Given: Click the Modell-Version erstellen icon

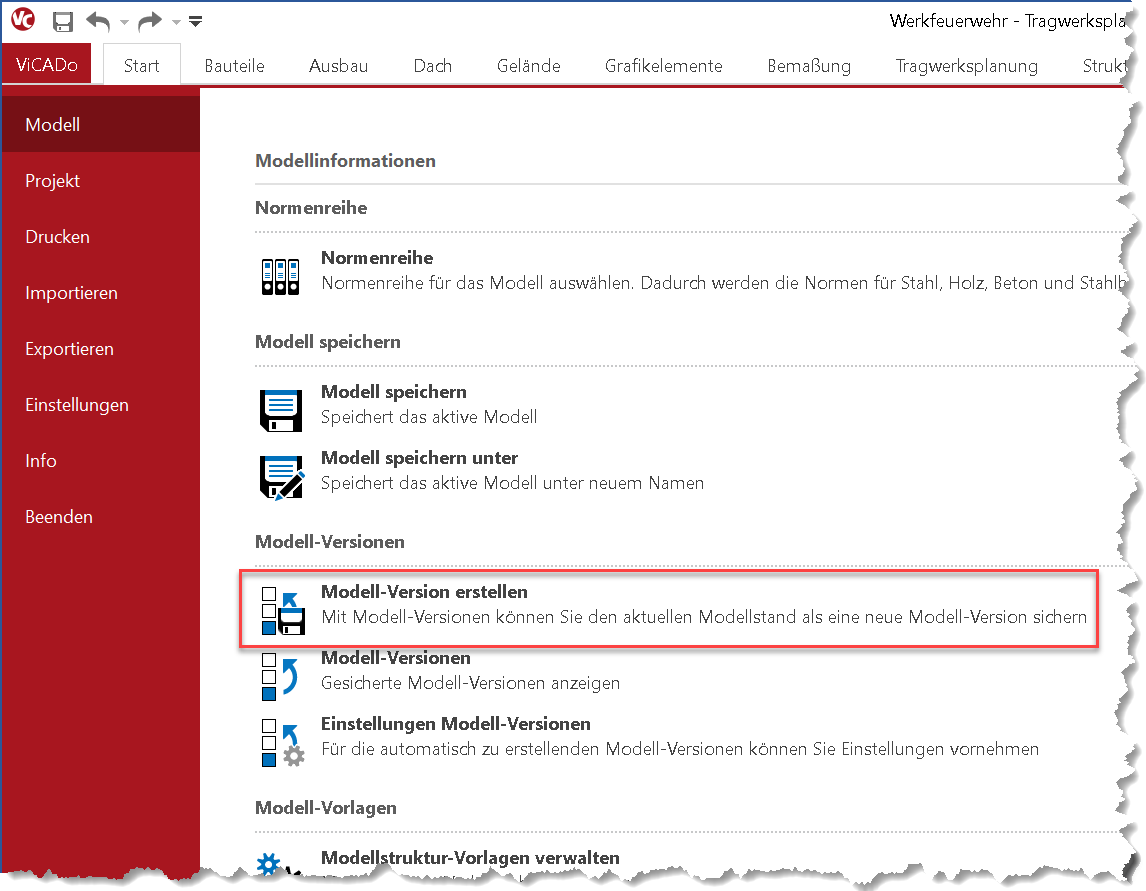Looking at the screenshot, I should pyautogui.click(x=284, y=611).
